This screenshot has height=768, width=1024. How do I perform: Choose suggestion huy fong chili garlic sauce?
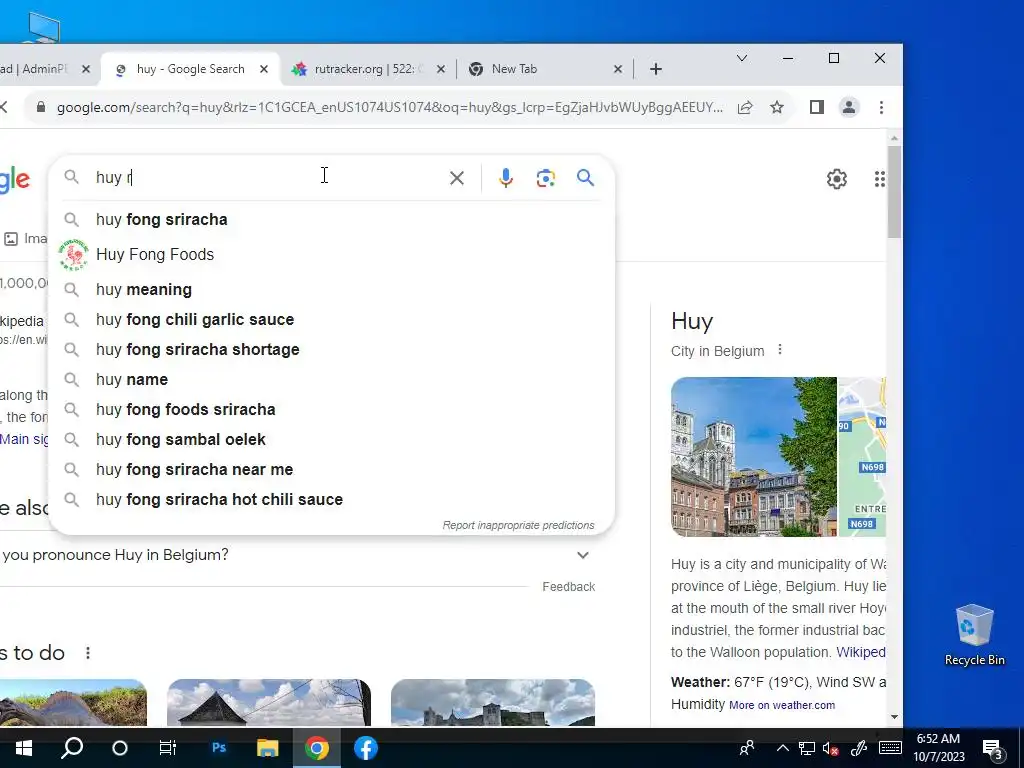pyautogui.click(x=331, y=319)
